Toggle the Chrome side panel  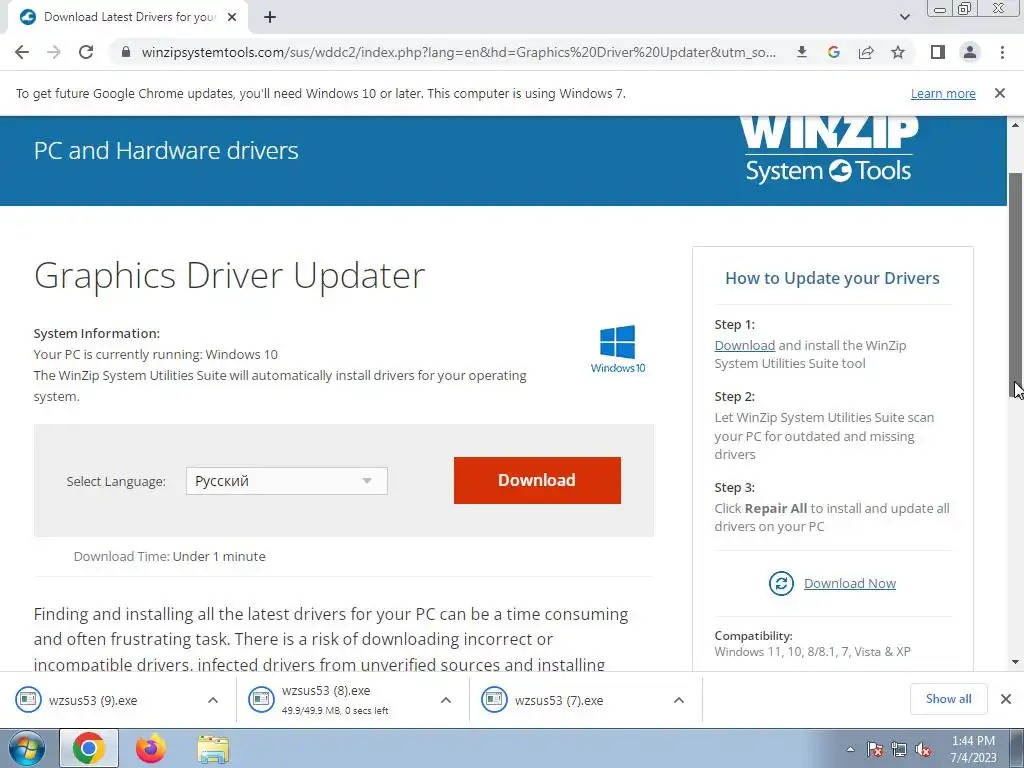pyautogui.click(x=938, y=52)
